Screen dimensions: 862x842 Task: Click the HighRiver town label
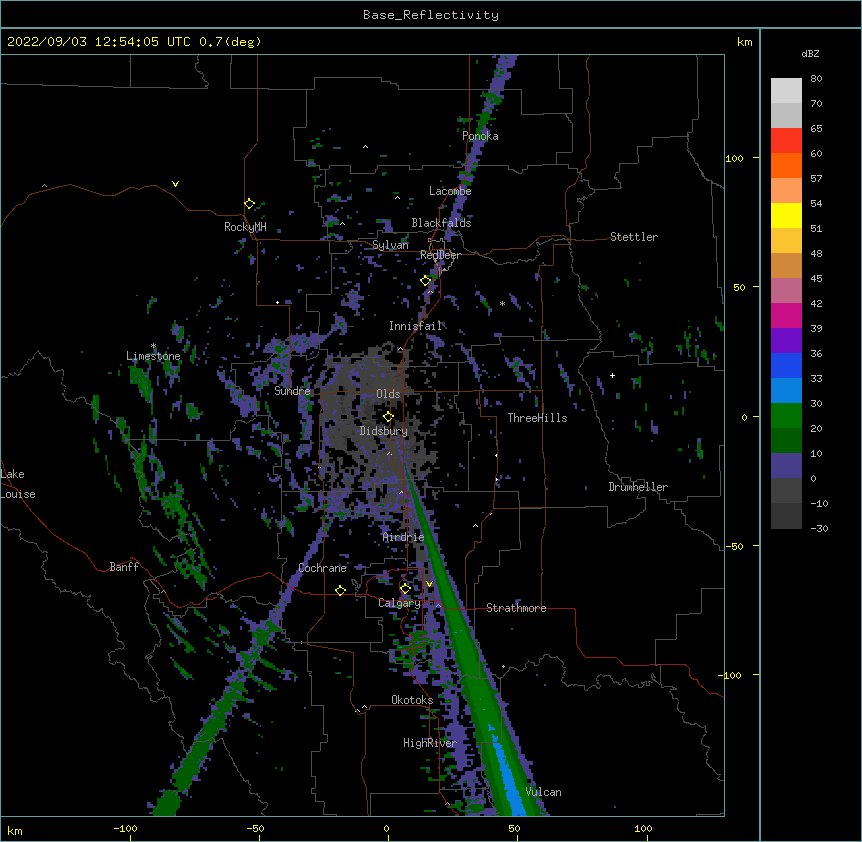429,743
